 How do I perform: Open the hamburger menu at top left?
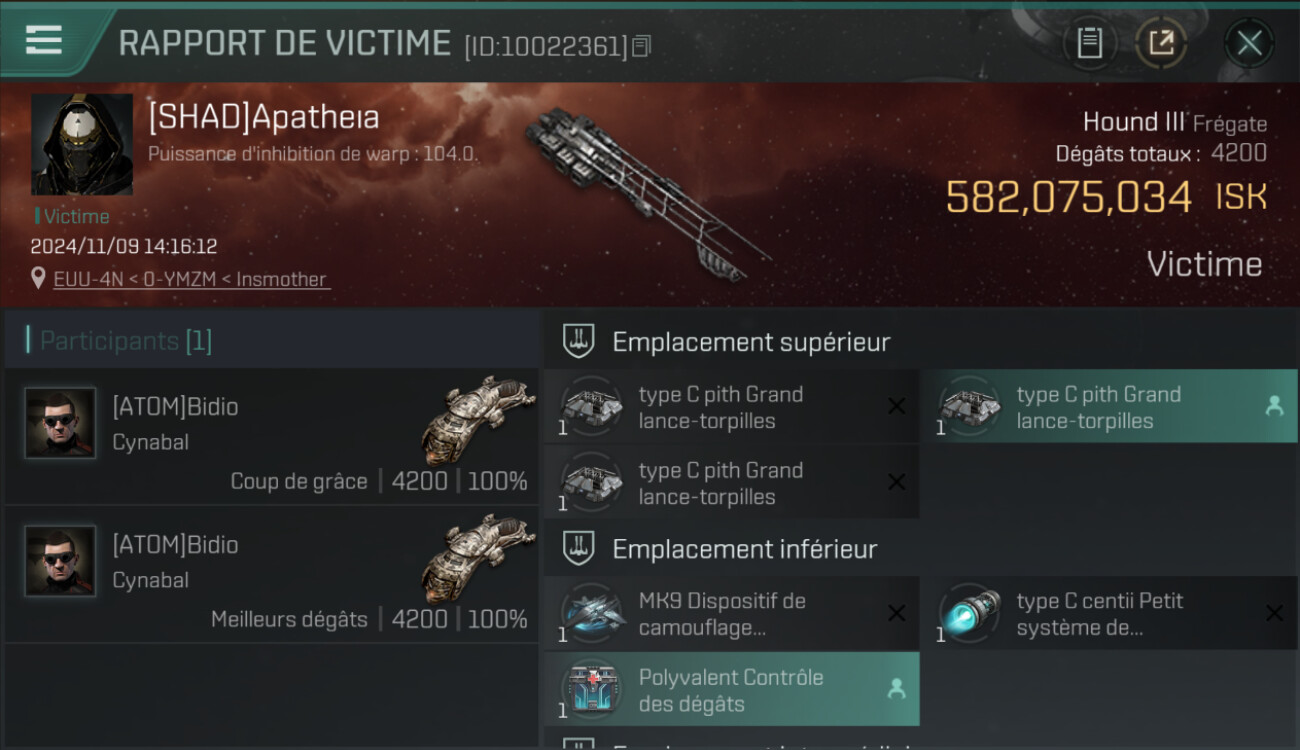tap(44, 40)
